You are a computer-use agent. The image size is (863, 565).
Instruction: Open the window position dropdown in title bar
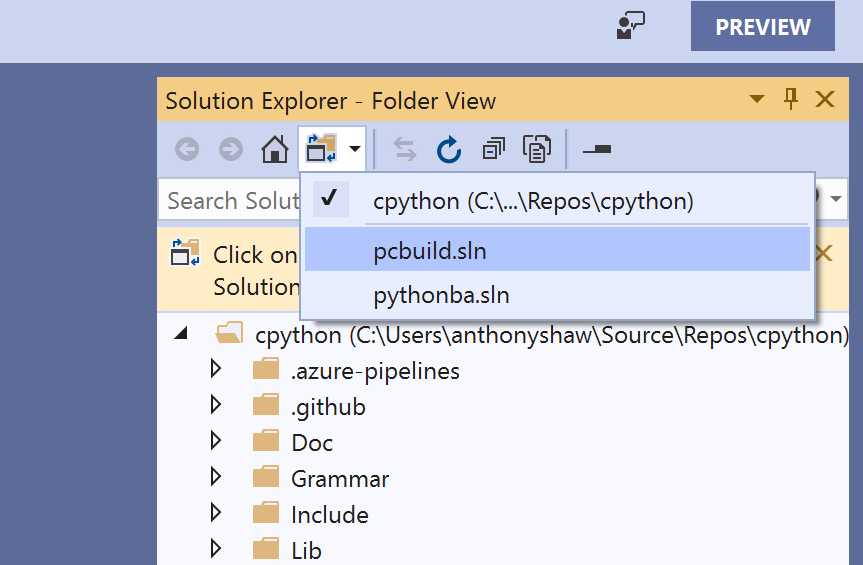[757, 99]
